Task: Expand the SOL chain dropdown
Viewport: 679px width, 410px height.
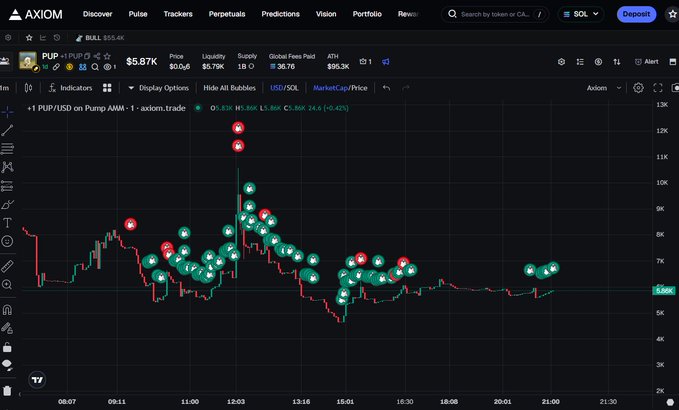Action: point(581,14)
